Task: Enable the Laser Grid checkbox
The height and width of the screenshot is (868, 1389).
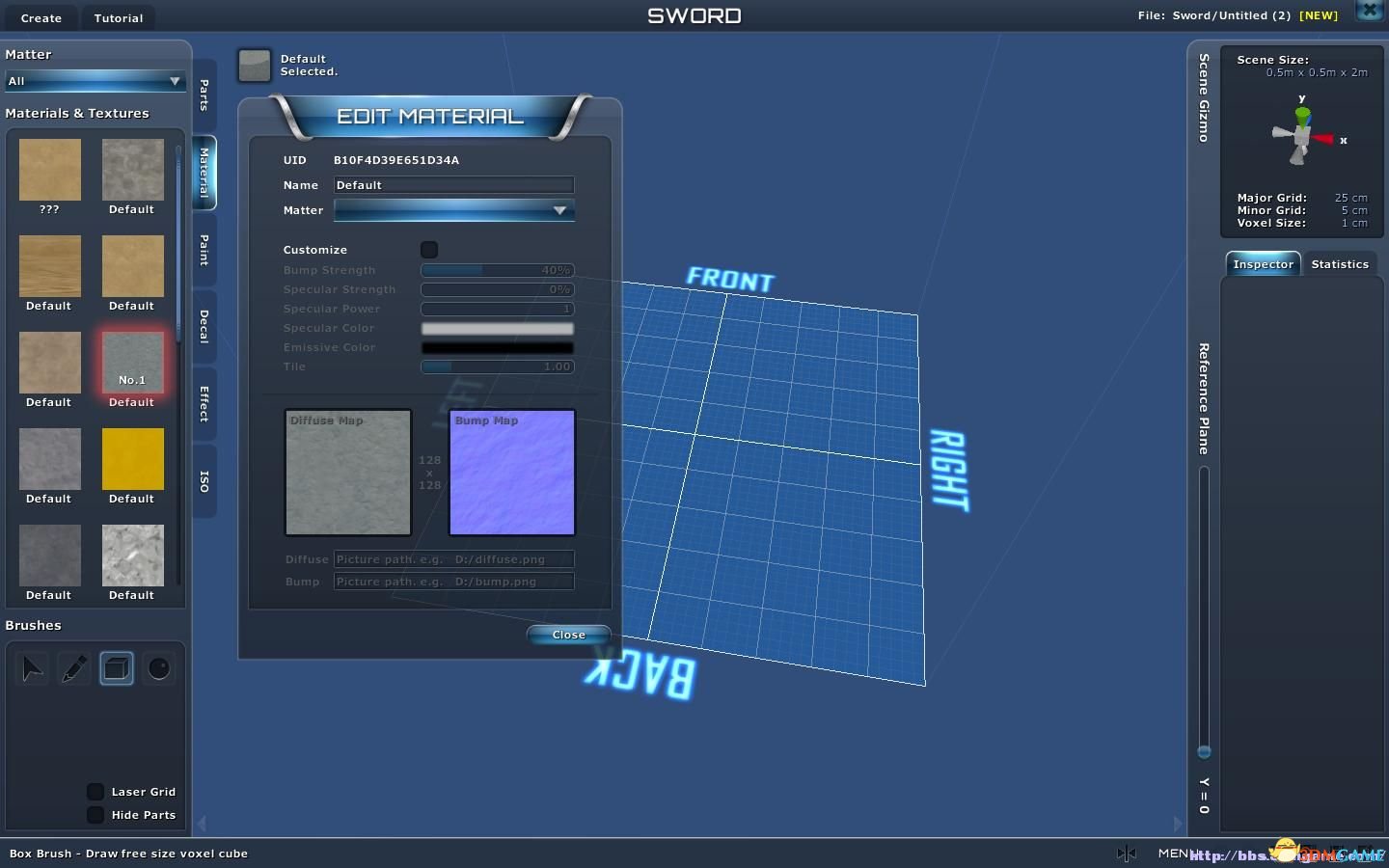Action: (x=95, y=792)
